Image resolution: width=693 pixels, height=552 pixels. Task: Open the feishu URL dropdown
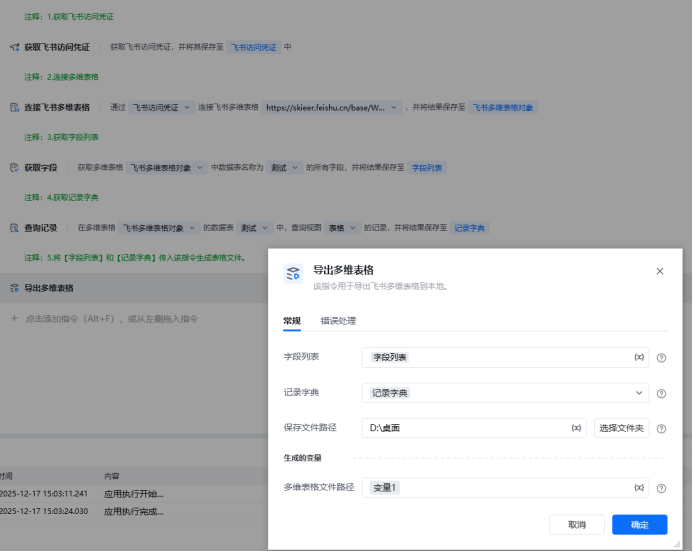coord(332,107)
